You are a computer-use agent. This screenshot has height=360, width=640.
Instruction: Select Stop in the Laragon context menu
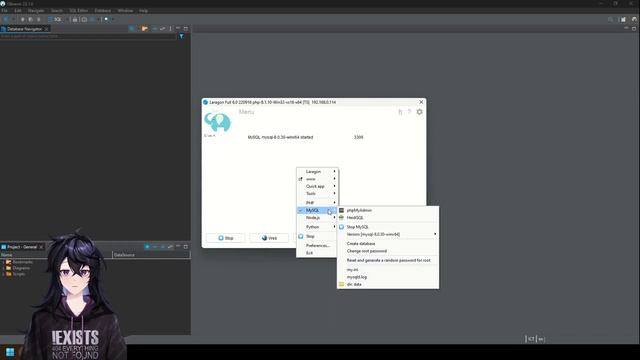point(317,236)
